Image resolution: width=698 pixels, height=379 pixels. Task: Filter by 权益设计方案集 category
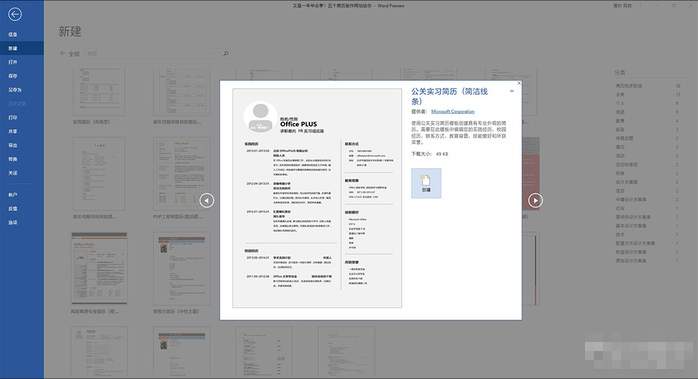(x=631, y=252)
